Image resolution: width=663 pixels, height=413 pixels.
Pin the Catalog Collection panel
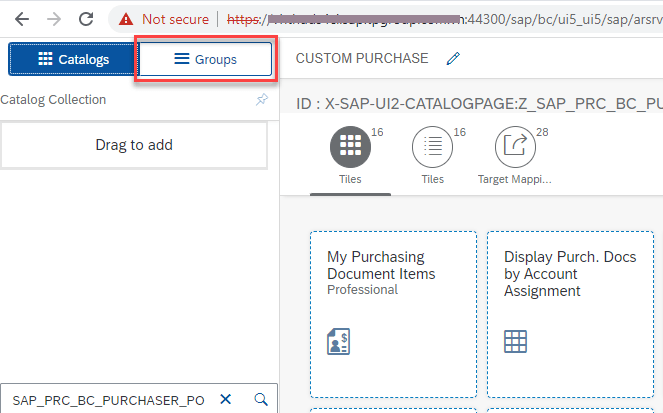(262, 100)
